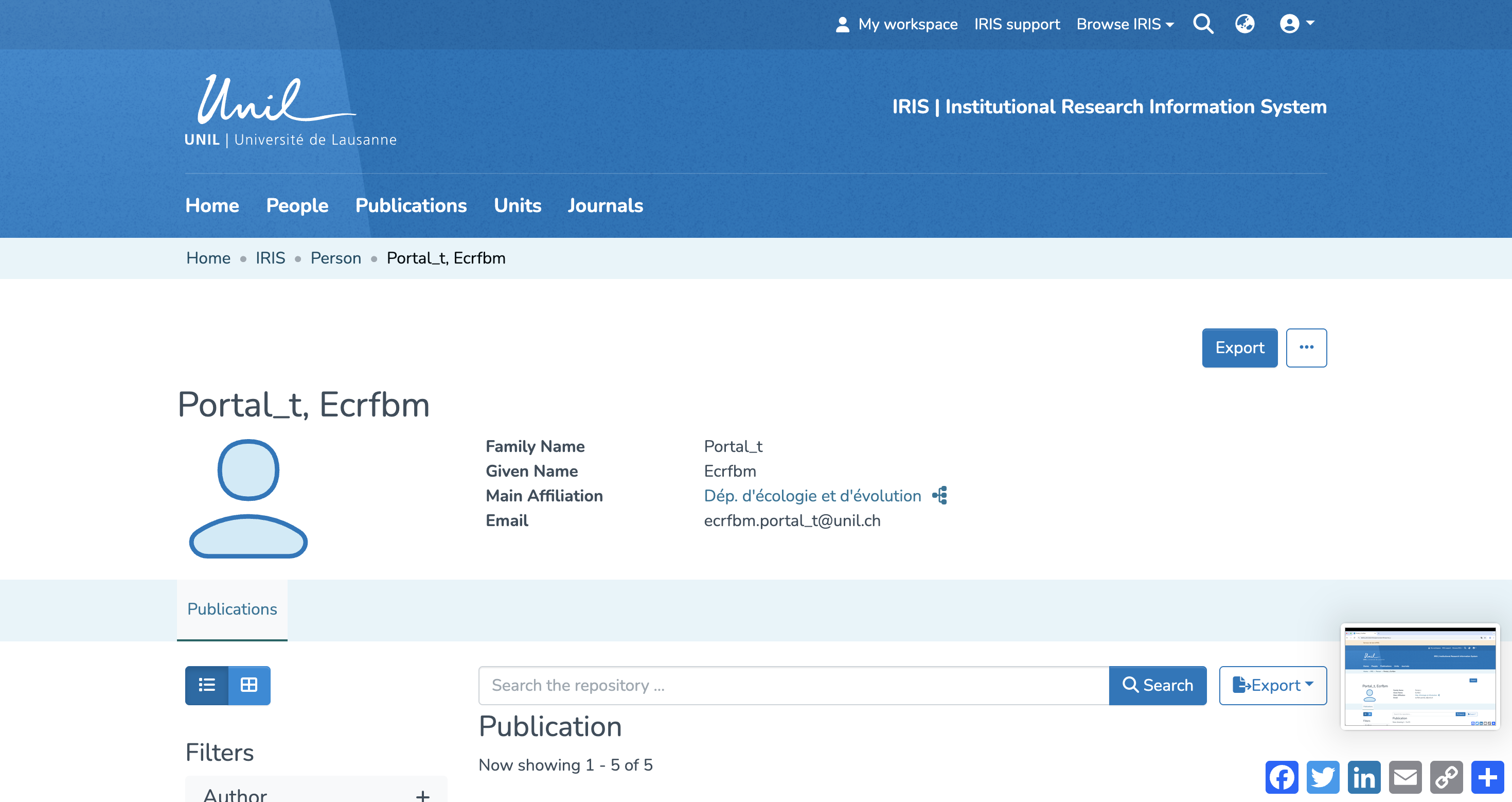This screenshot has height=802, width=1512.
Task: Copy link using chain icon
Action: click(x=1446, y=777)
